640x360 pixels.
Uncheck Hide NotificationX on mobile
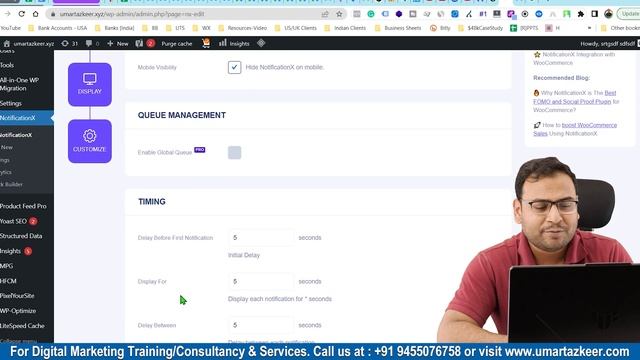pyautogui.click(x=234, y=67)
